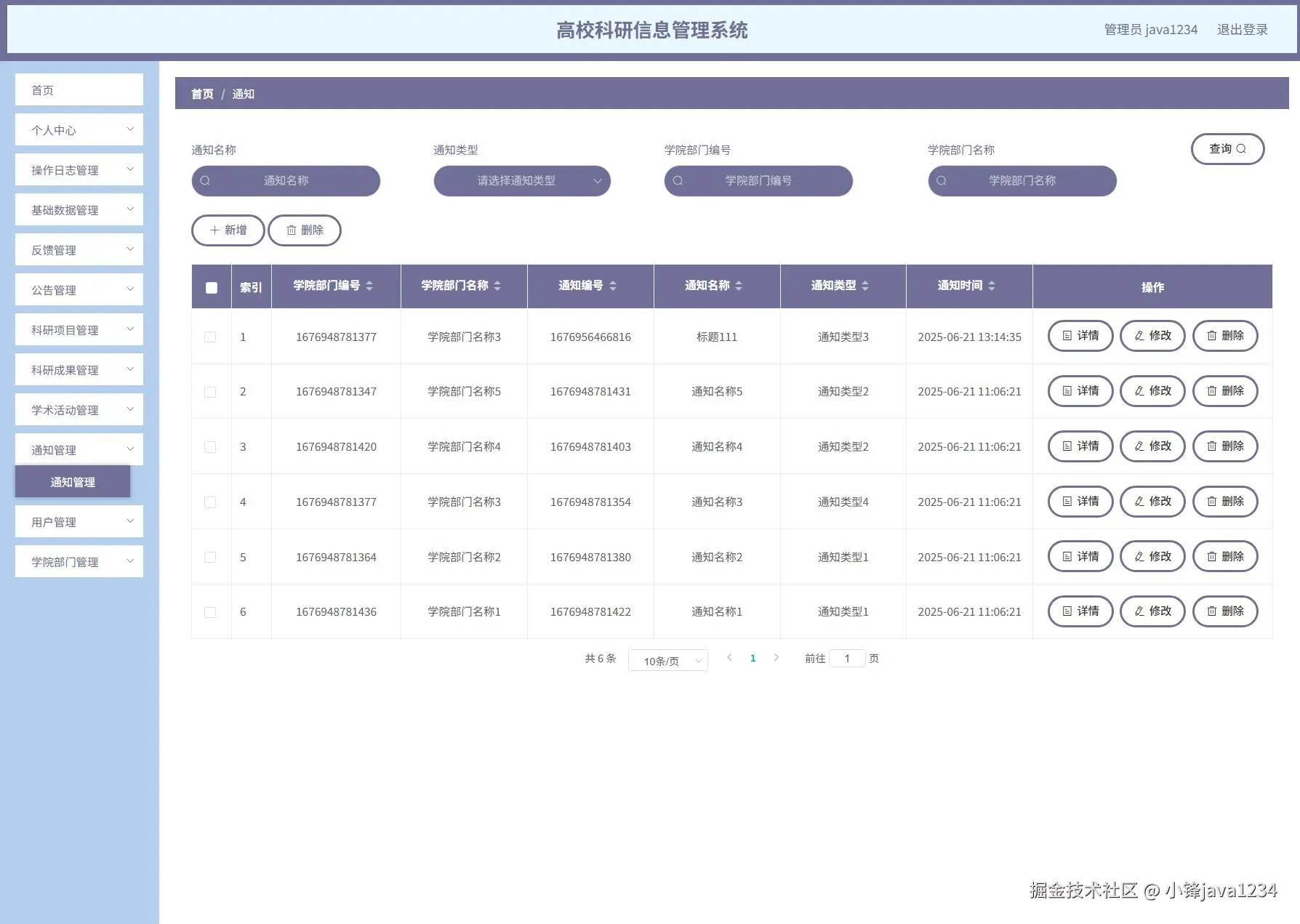The width and height of the screenshot is (1300, 924).
Task: Delete the 通知名称1 row
Action: pos(1225,611)
